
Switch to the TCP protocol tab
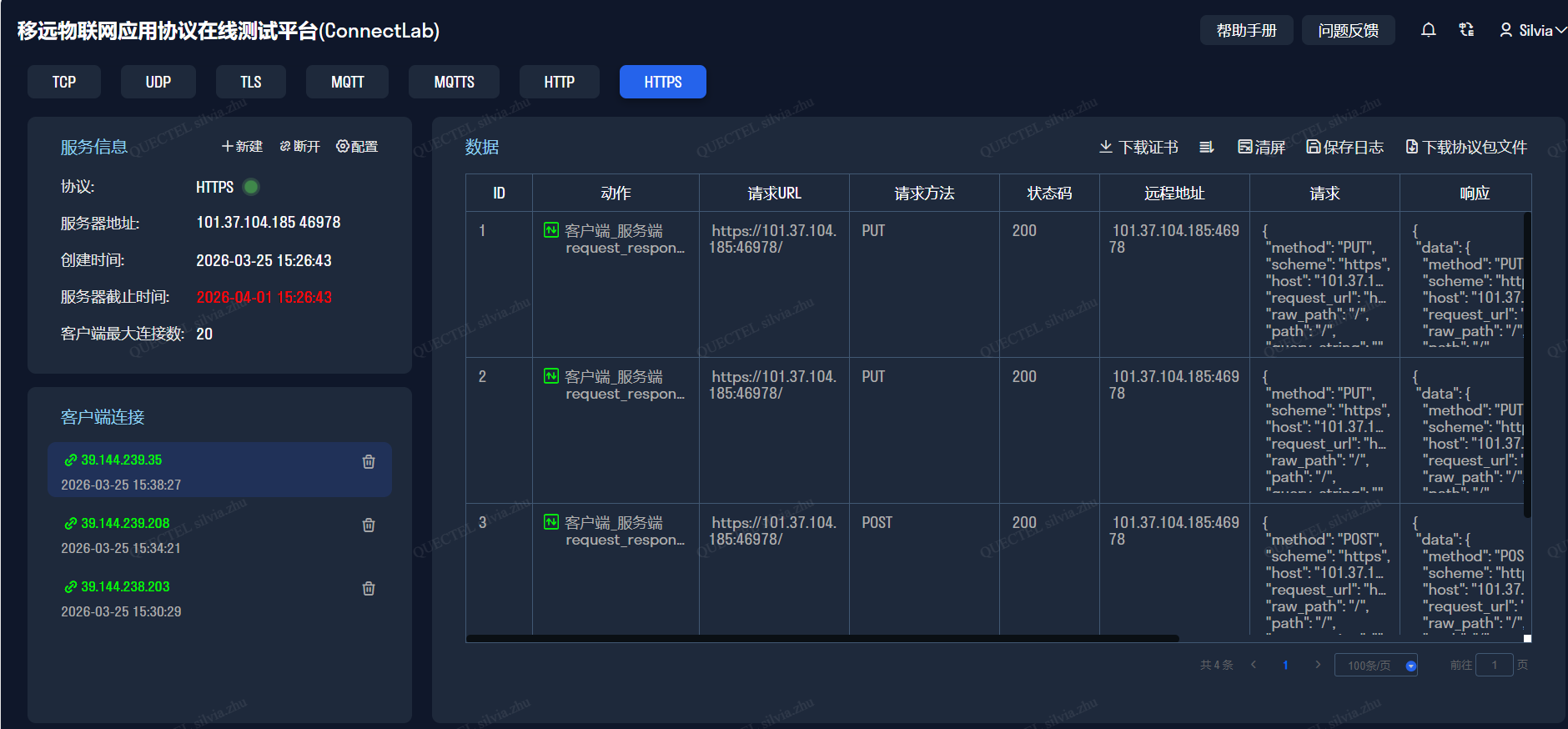(x=64, y=82)
